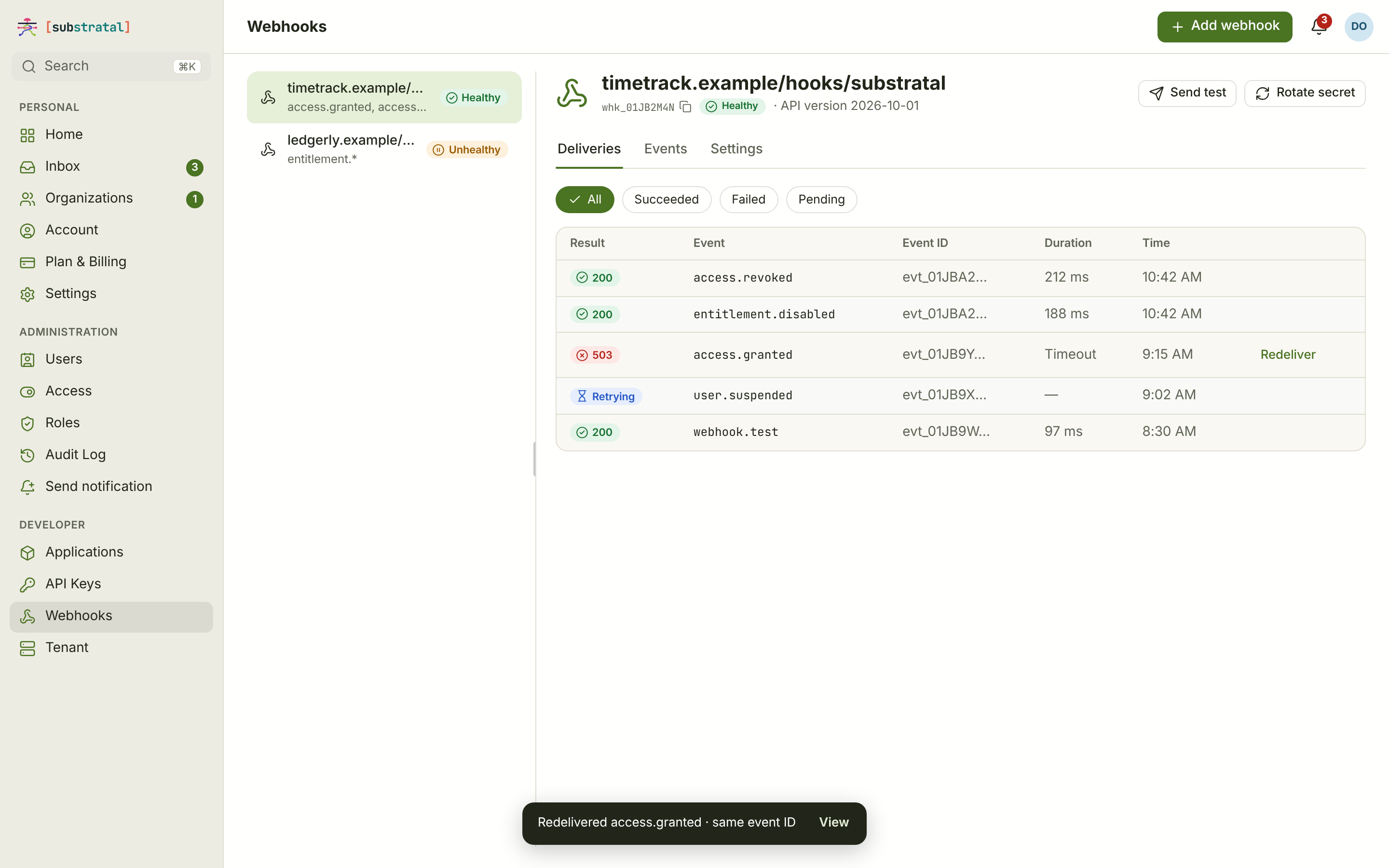Switch to webhook Settings tab

pos(736,149)
